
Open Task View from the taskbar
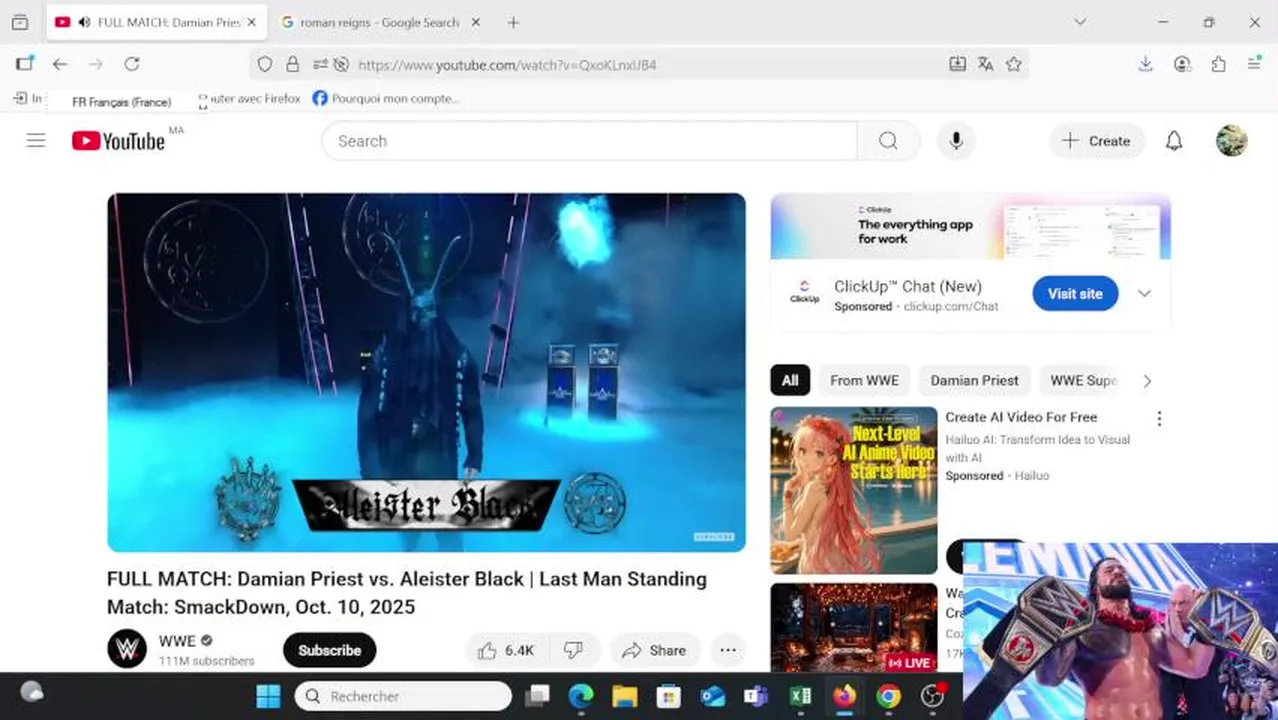538,696
